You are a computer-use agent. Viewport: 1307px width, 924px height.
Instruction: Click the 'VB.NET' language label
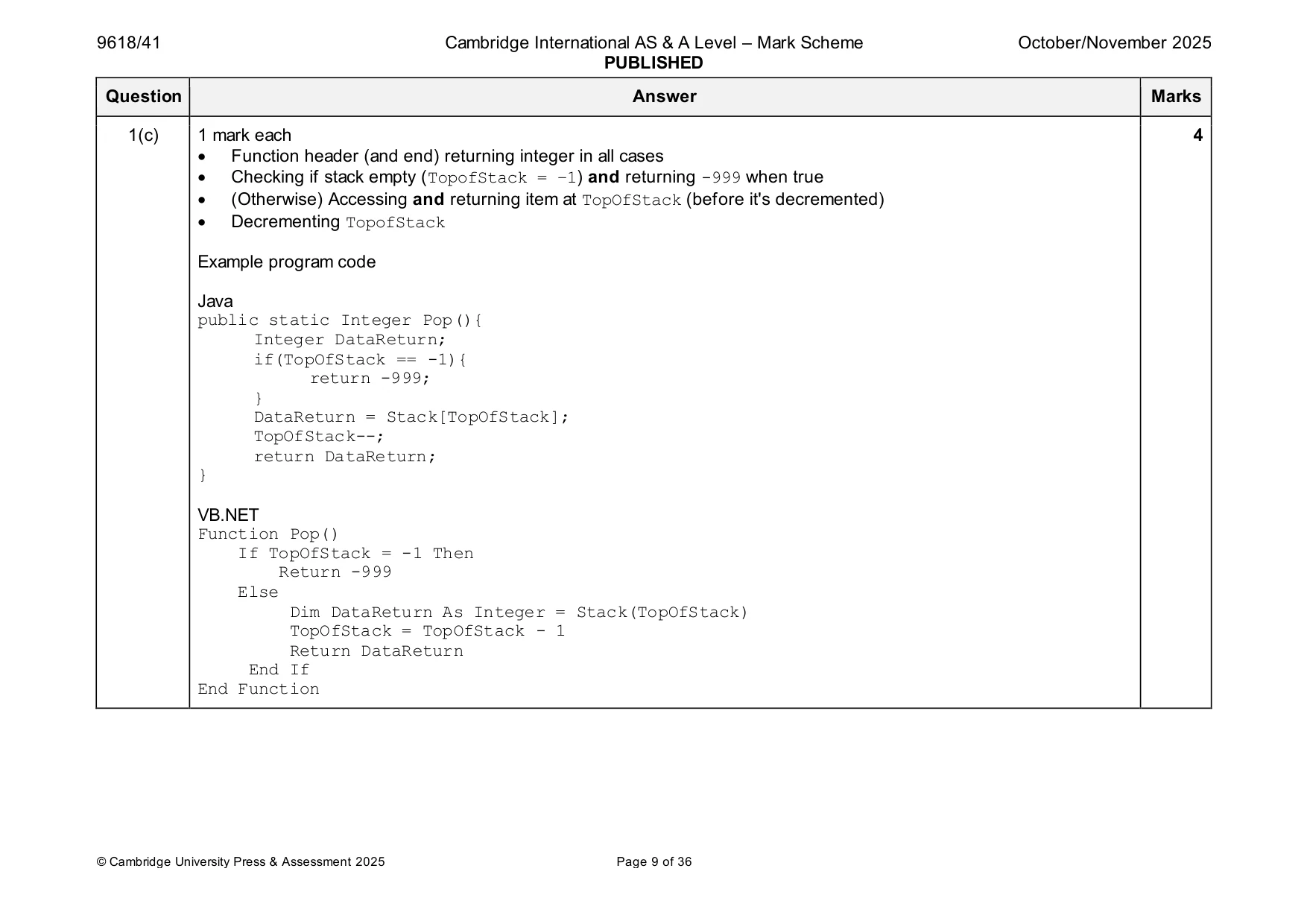click(228, 516)
